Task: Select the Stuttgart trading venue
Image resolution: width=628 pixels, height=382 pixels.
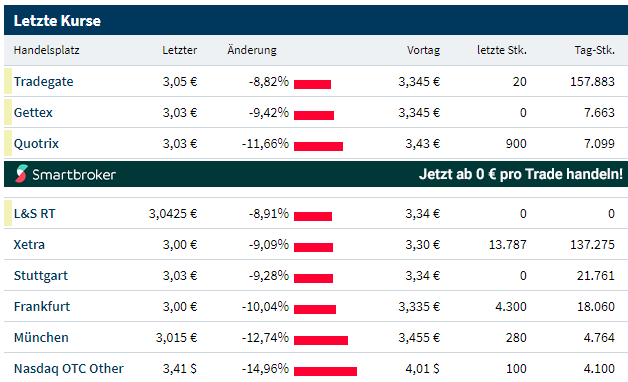Action: coord(41,276)
